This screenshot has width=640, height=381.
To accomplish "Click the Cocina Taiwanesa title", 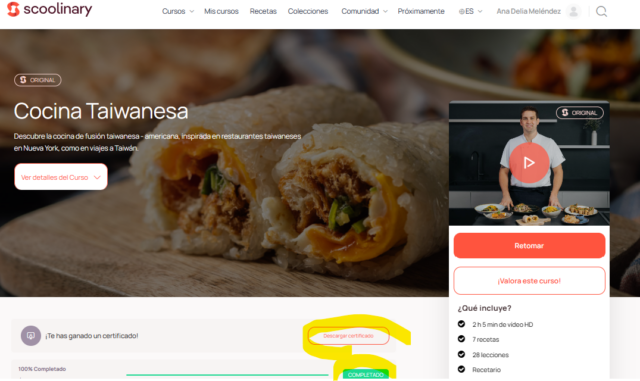I will (101, 111).
